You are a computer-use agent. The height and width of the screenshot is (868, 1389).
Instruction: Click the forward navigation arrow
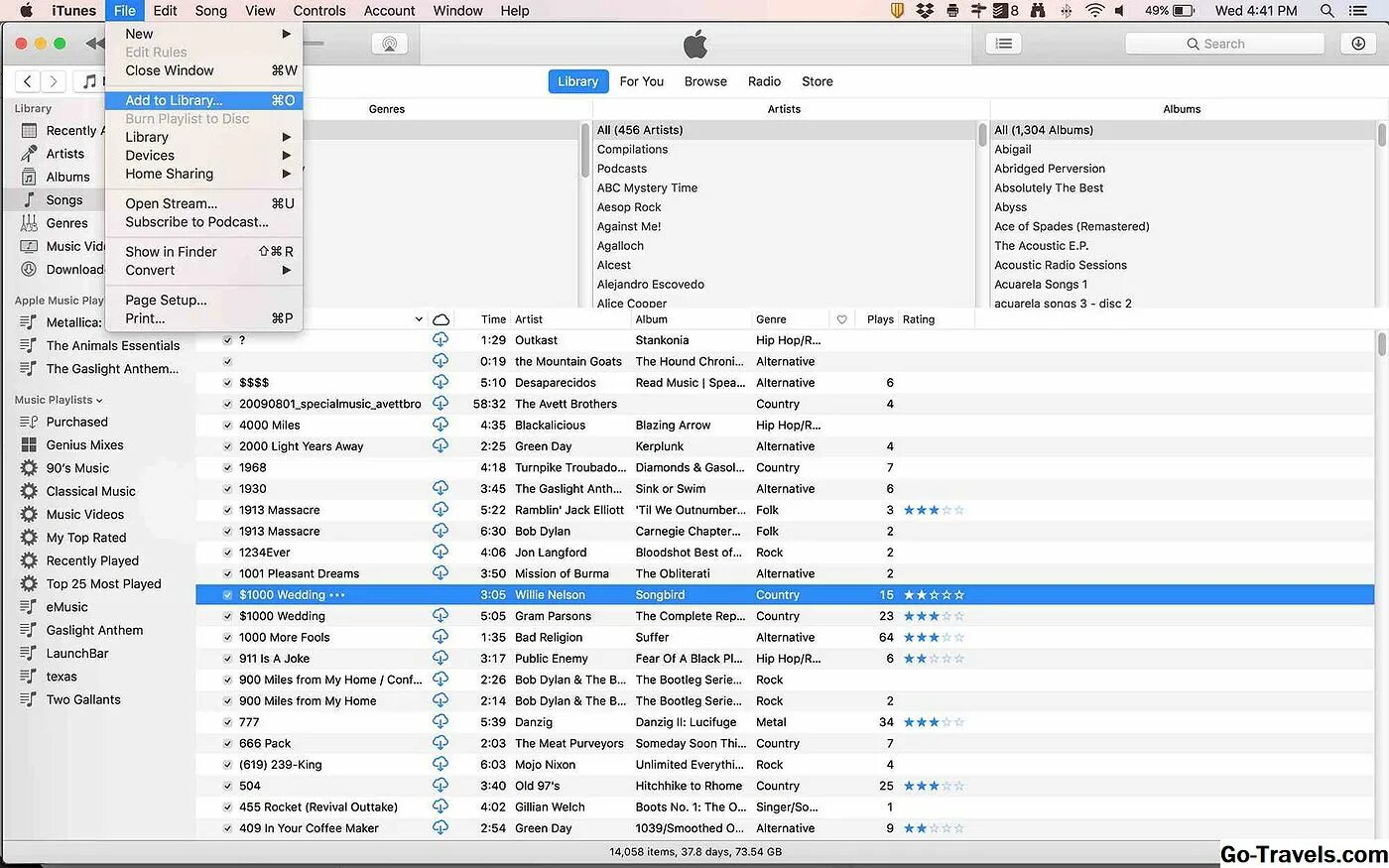pos(54,81)
